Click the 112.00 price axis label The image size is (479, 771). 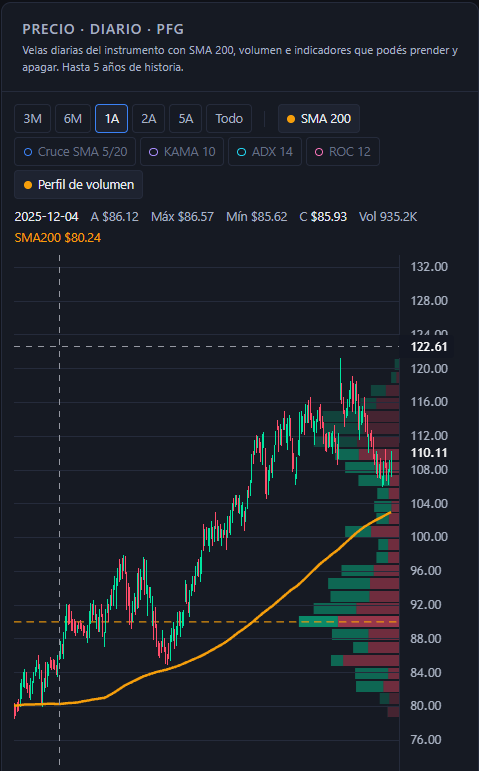point(429,436)
